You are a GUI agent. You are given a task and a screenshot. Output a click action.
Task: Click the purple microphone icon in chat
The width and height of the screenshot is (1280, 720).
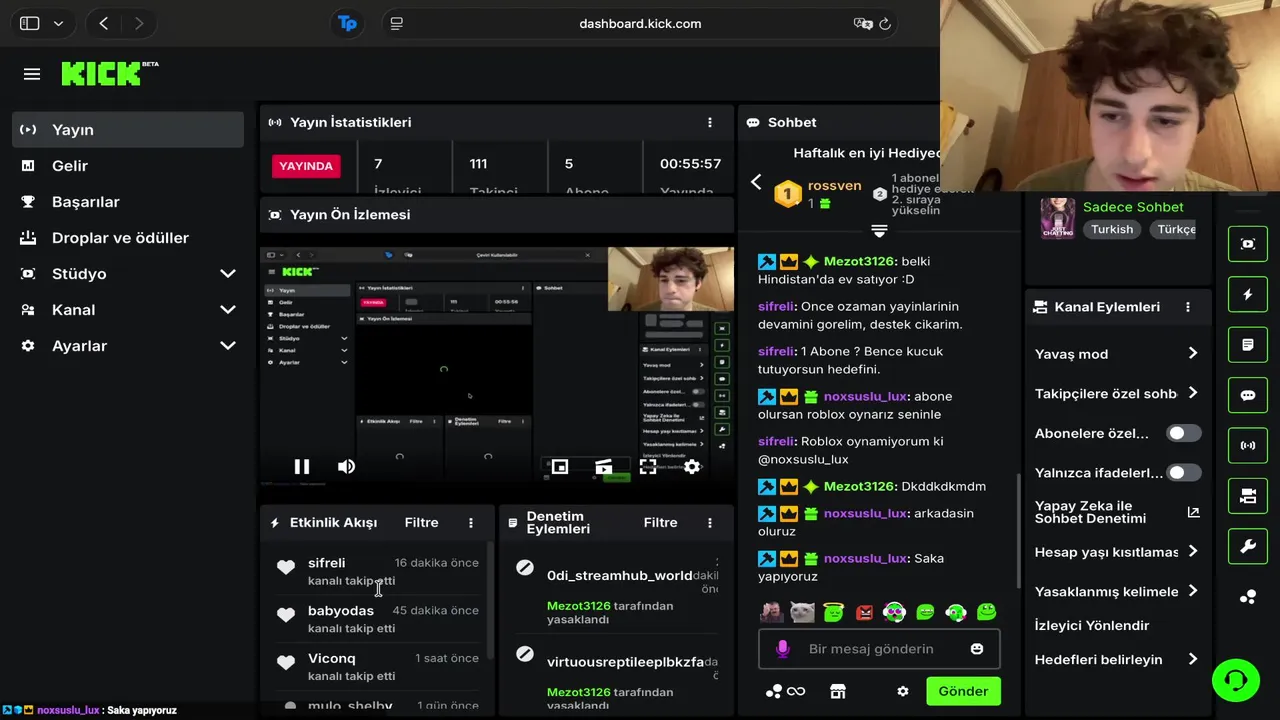782,649
